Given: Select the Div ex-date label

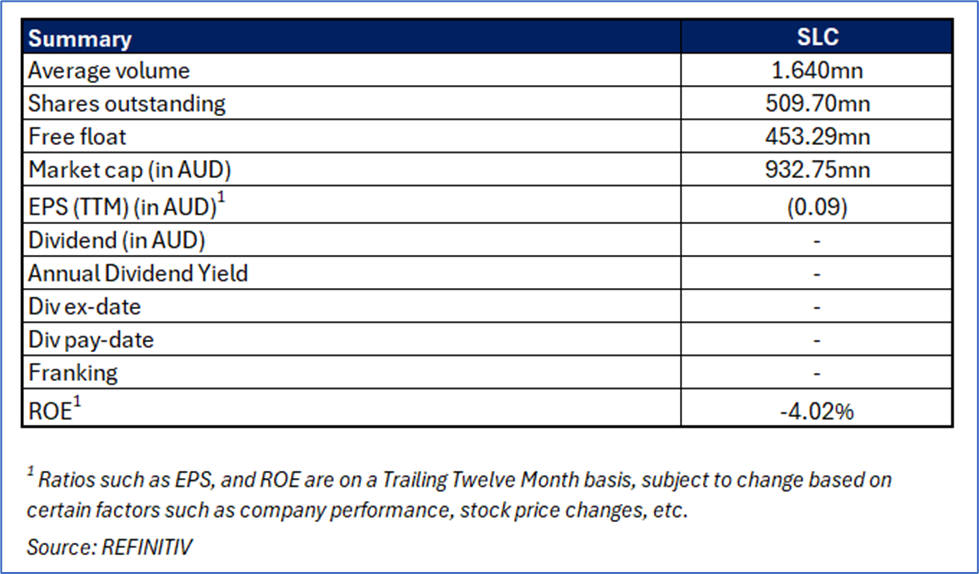Looking at the screenshot, I should (85, 306).
